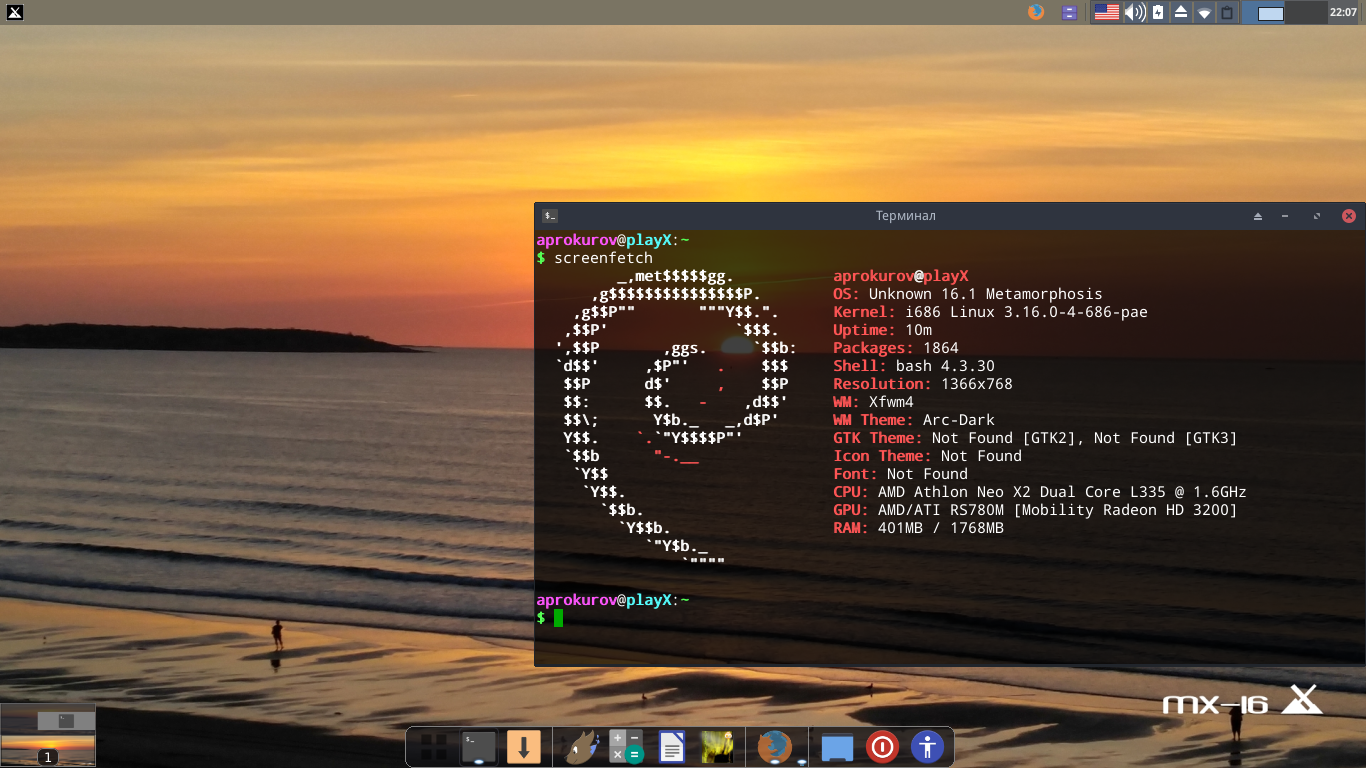Open the X application menu in top panel
1366x768 pixels.
click(x=14, y=12)
